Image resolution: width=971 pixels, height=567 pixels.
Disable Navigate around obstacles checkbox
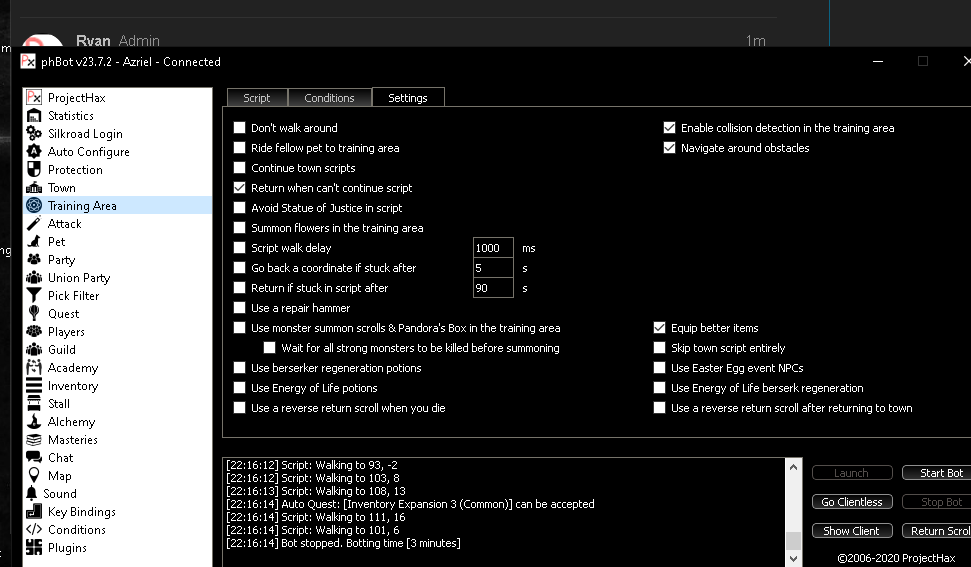pos(670,148)
